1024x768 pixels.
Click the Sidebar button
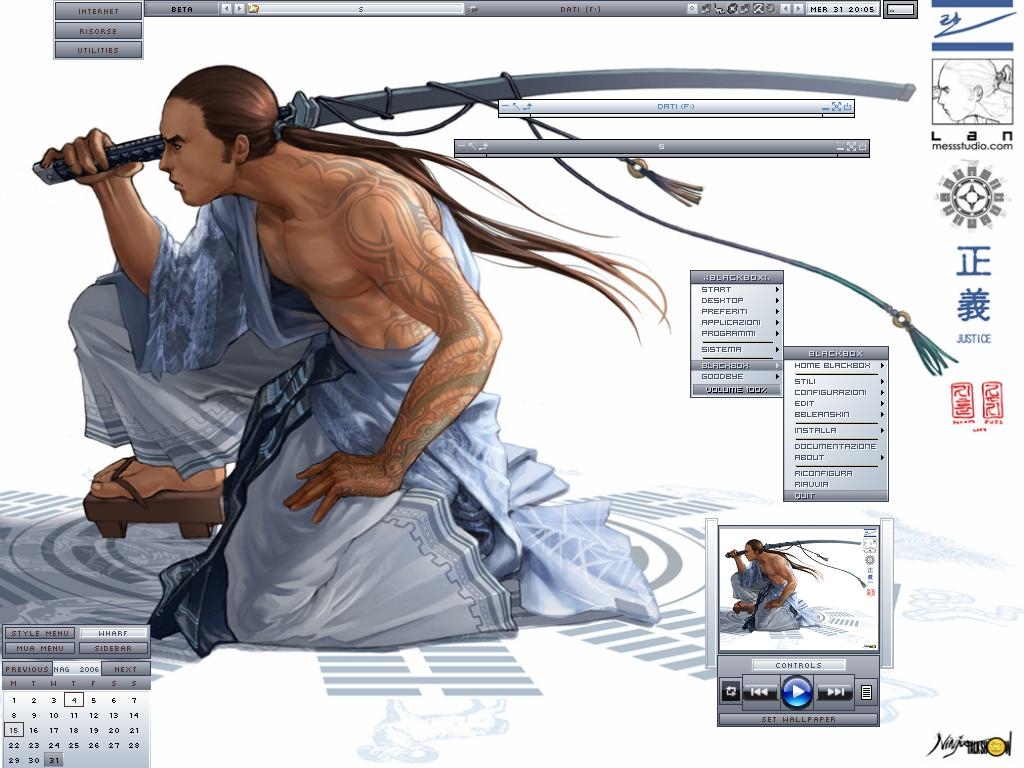click(113, 648)
